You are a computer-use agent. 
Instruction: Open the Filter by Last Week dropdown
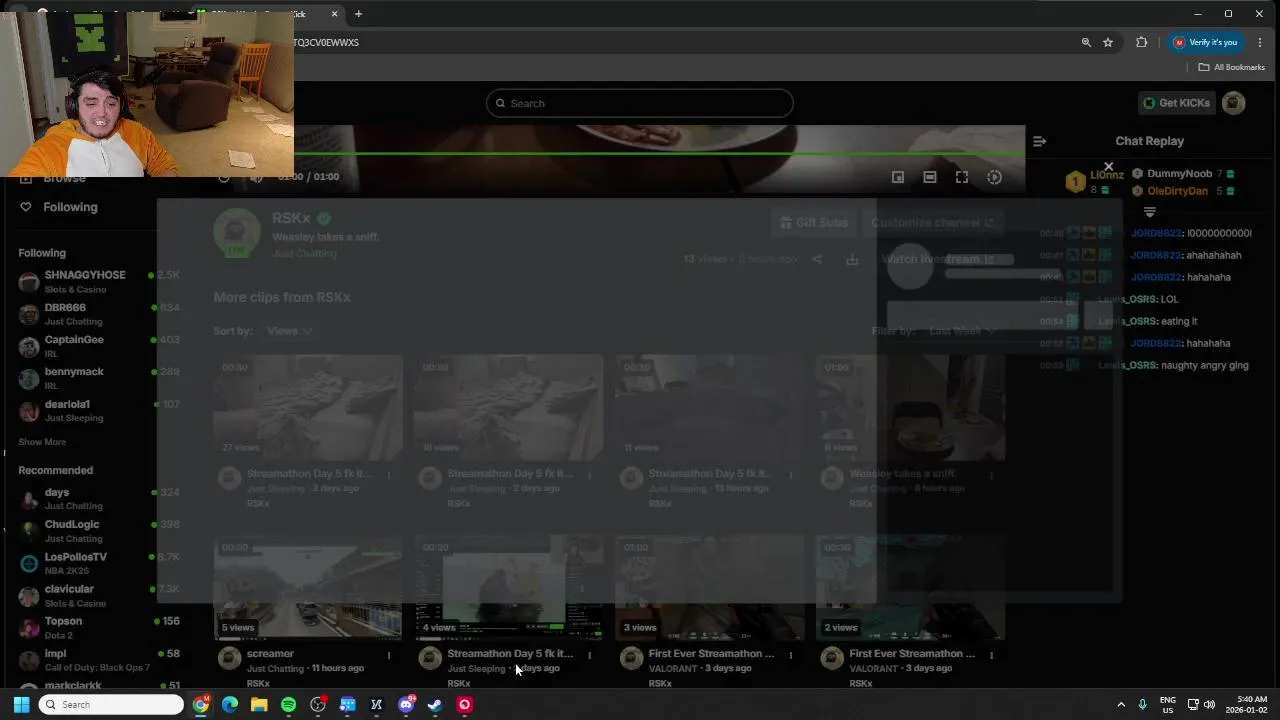[962, 331]
